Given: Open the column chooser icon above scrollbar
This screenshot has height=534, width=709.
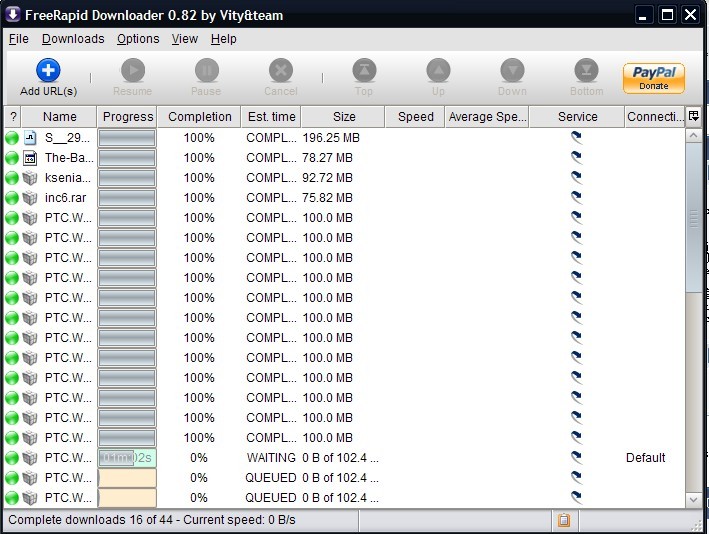Looking at the screenshot, I should pyautogui.click(x=693, y=117).
